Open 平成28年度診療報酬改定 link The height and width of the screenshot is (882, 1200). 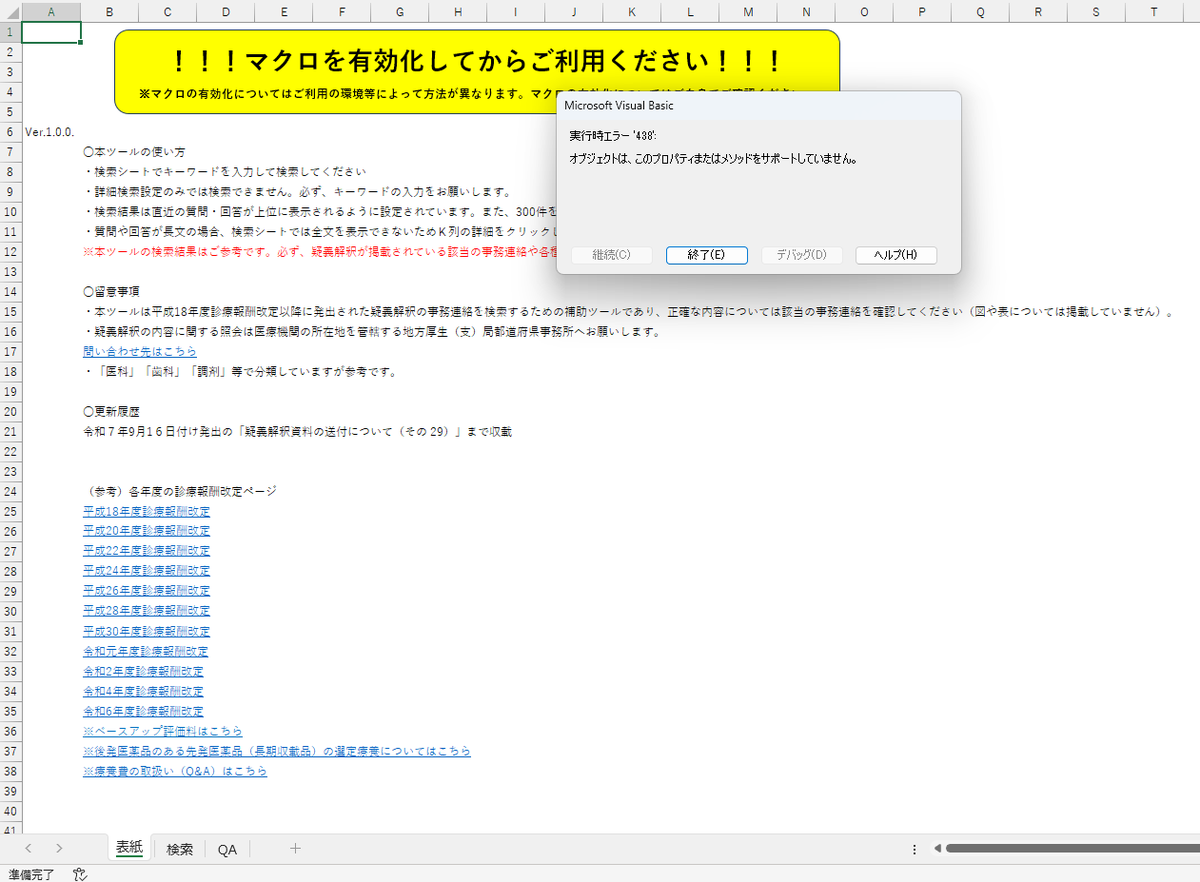pos(147,610)
